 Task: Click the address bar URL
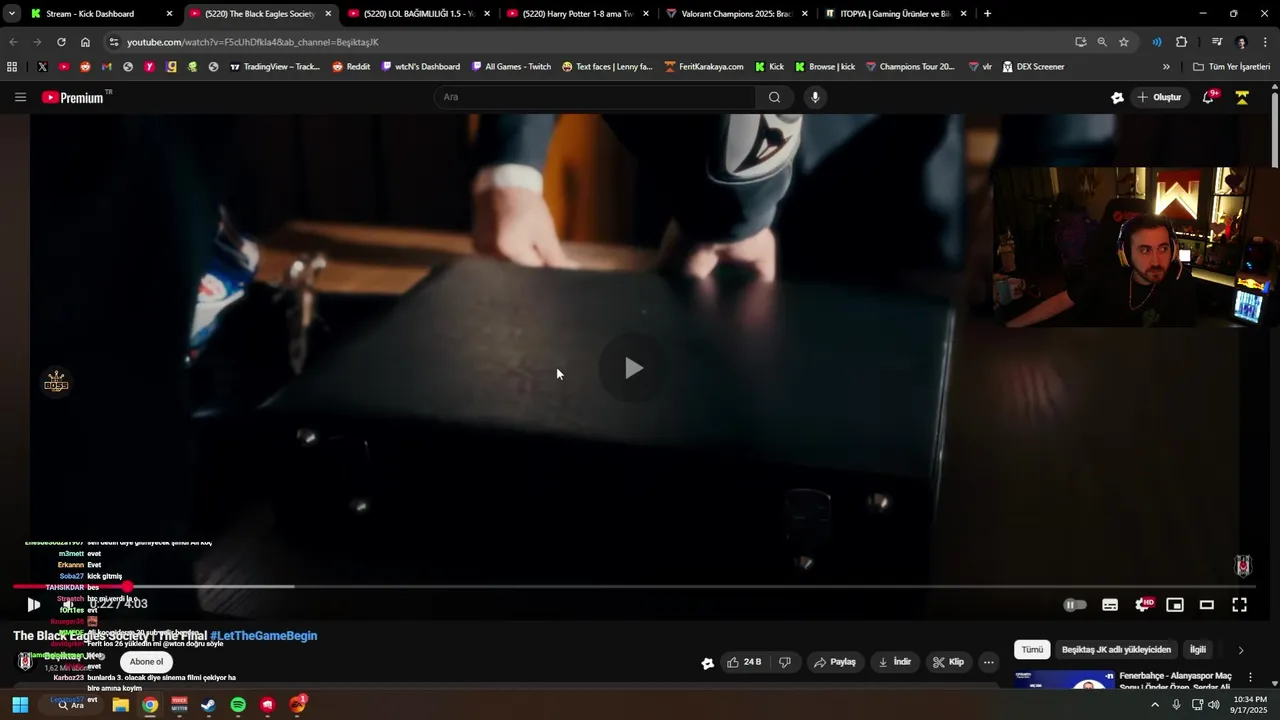coord(253,42)
